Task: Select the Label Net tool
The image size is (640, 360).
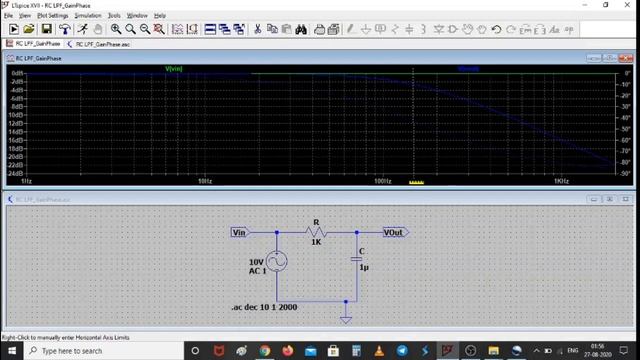Action: tap(380, 29)
